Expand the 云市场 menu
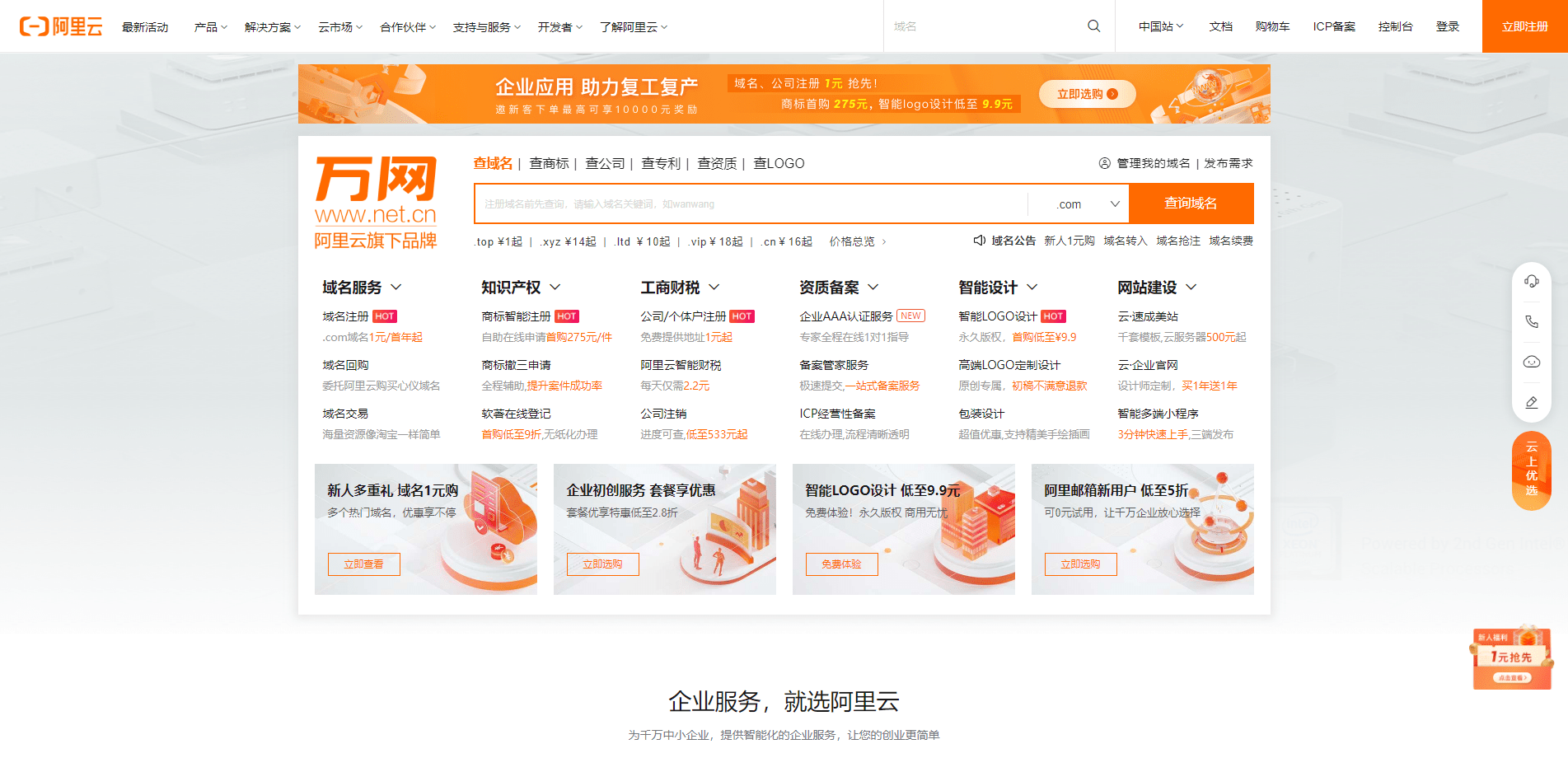The height and width of the screenshot is (772, 1568). tap(340, 27)
